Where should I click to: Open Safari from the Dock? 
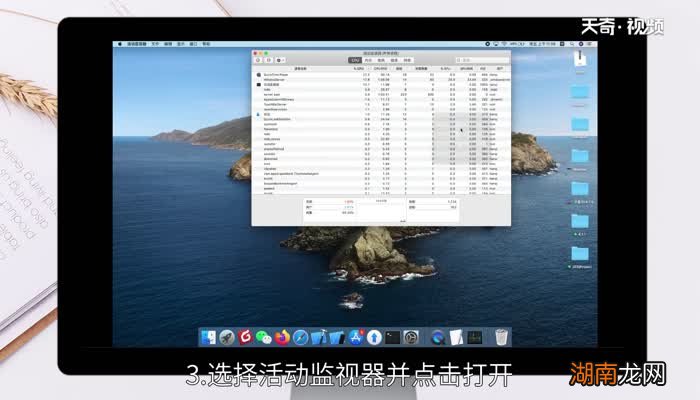point(302,337)
